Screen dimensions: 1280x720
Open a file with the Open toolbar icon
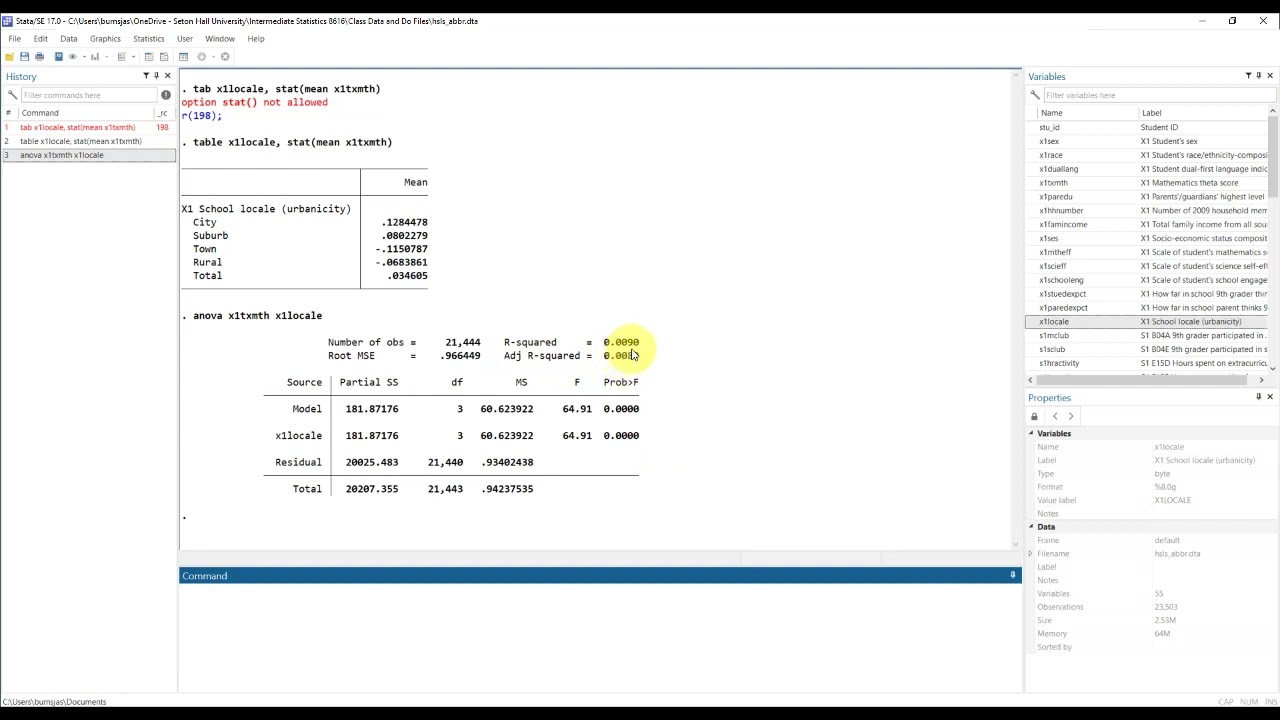click(x=9, y=56)
